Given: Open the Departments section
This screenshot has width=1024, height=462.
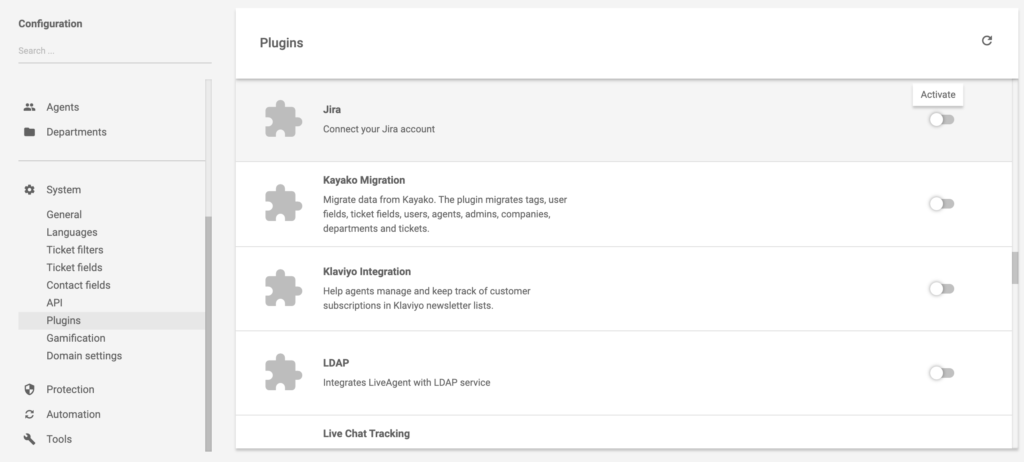Looking at the screenshot, I should [x=76, y=132].
